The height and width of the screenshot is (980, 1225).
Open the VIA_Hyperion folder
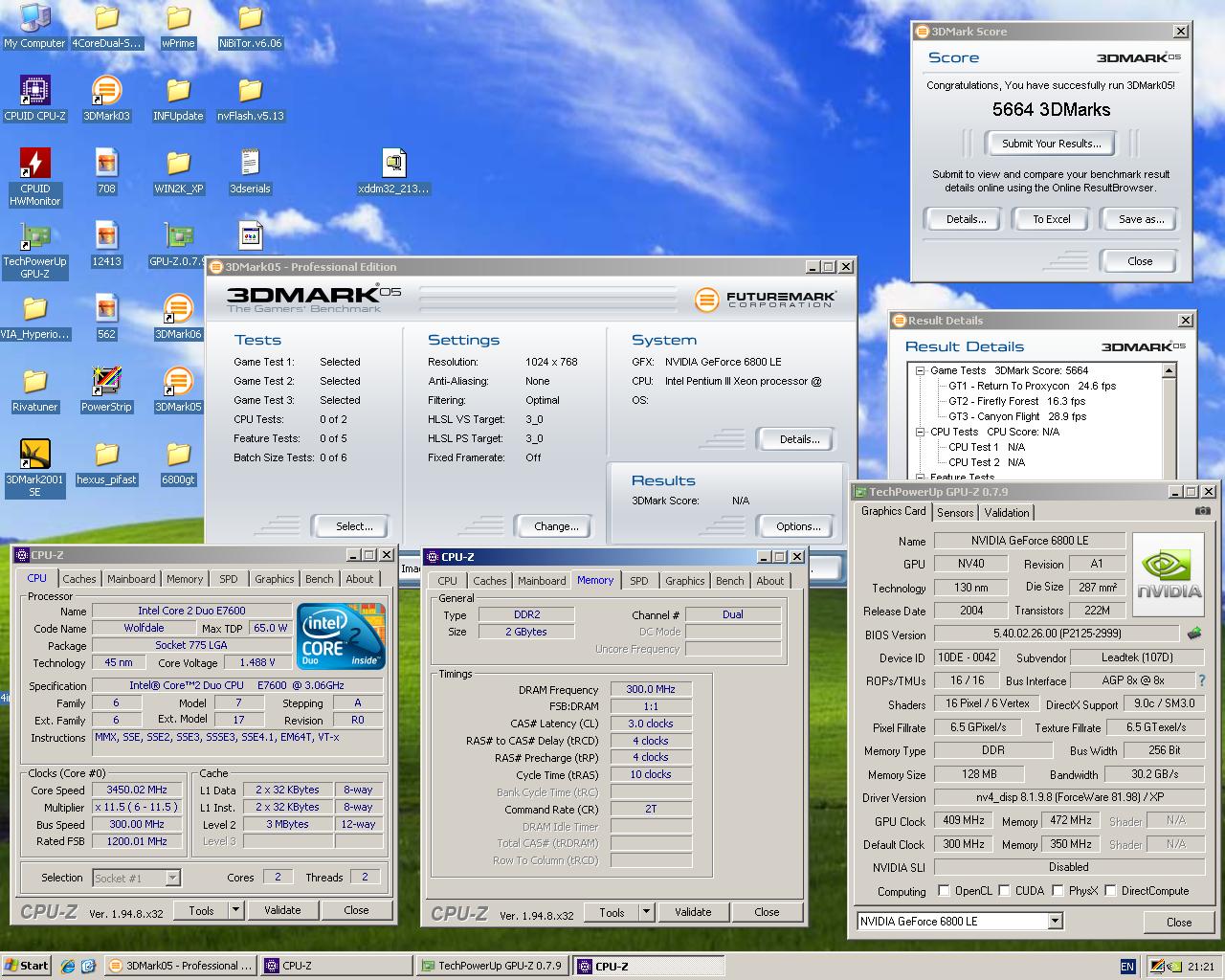pos(34,317)
